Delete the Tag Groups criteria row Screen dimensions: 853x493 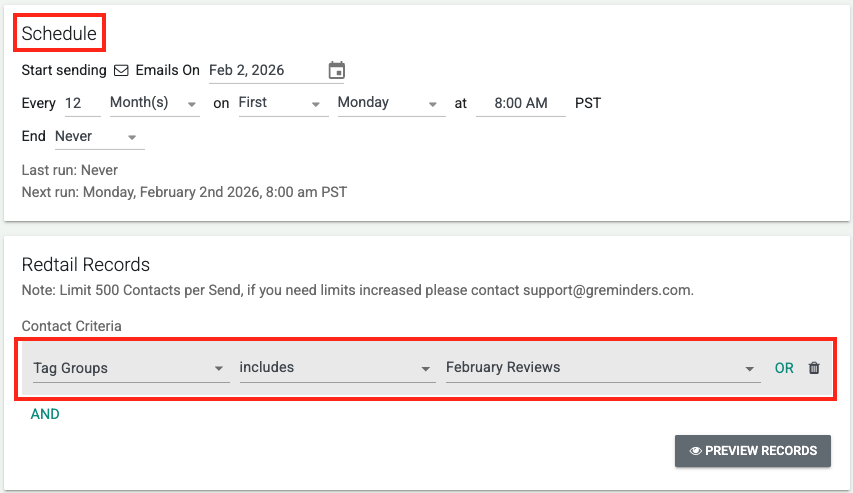[x=814, y=368]
